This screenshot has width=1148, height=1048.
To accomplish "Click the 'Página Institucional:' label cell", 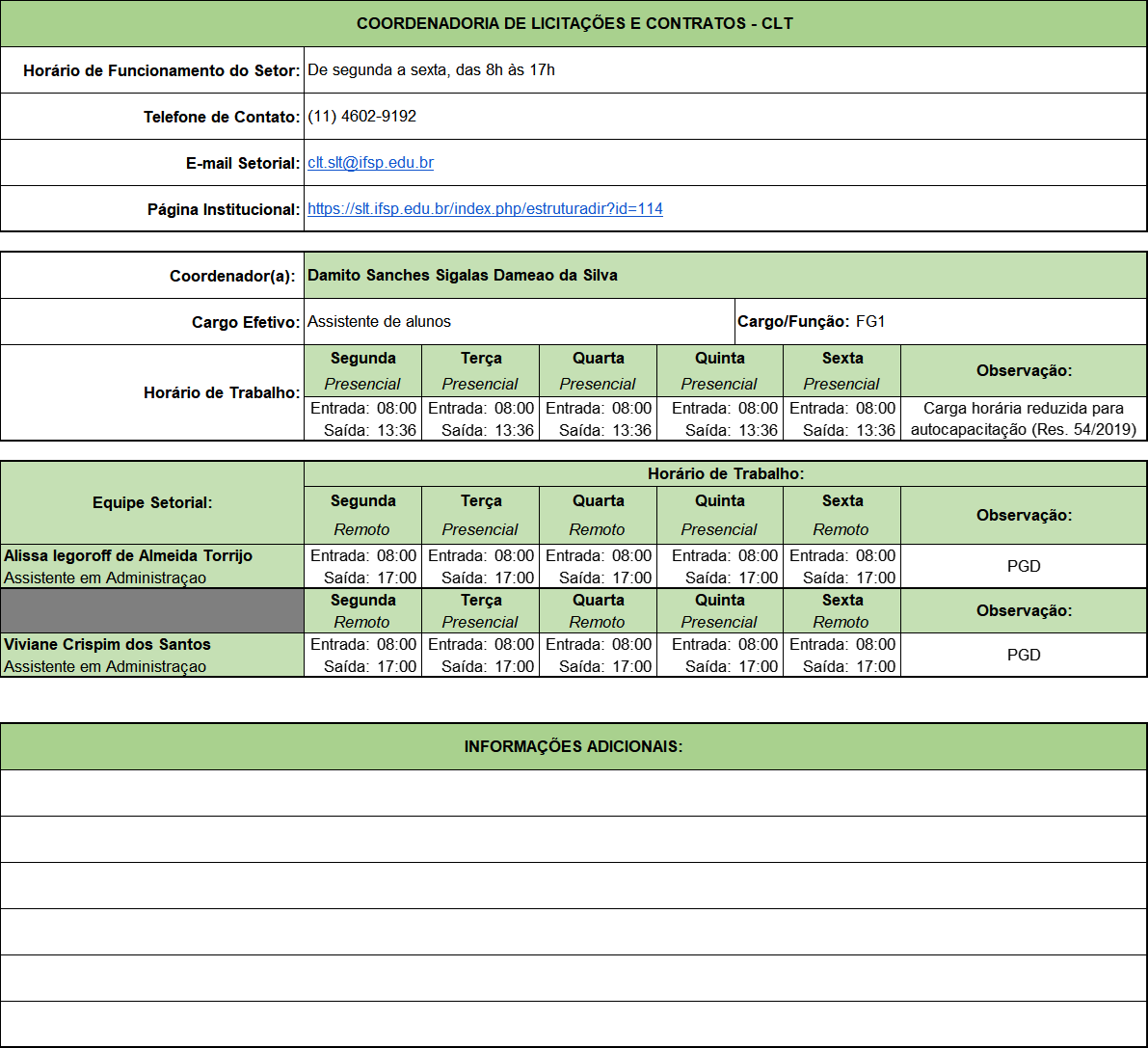I will point(152,209).
